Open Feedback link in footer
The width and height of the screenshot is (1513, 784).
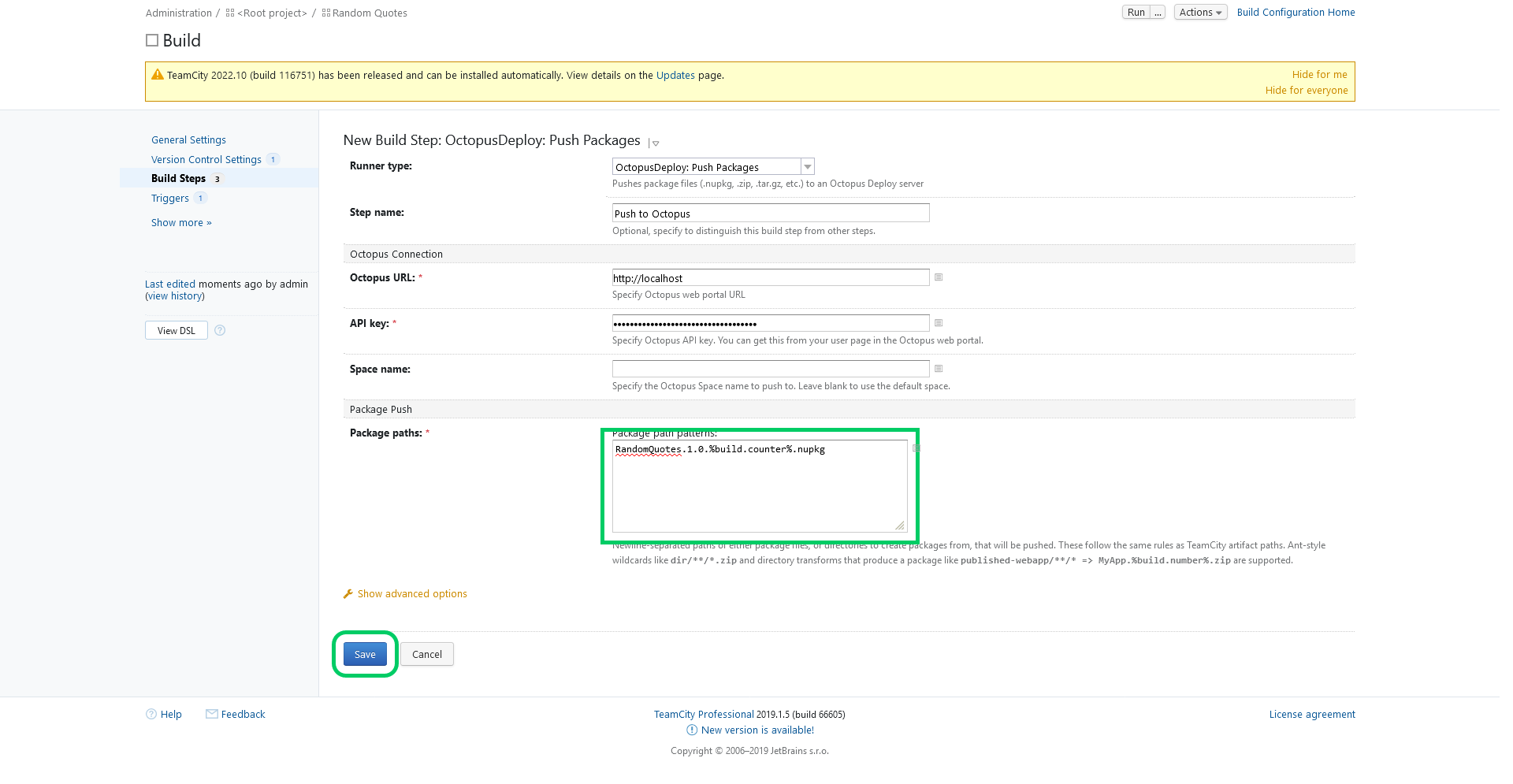(x=243, y=715)
